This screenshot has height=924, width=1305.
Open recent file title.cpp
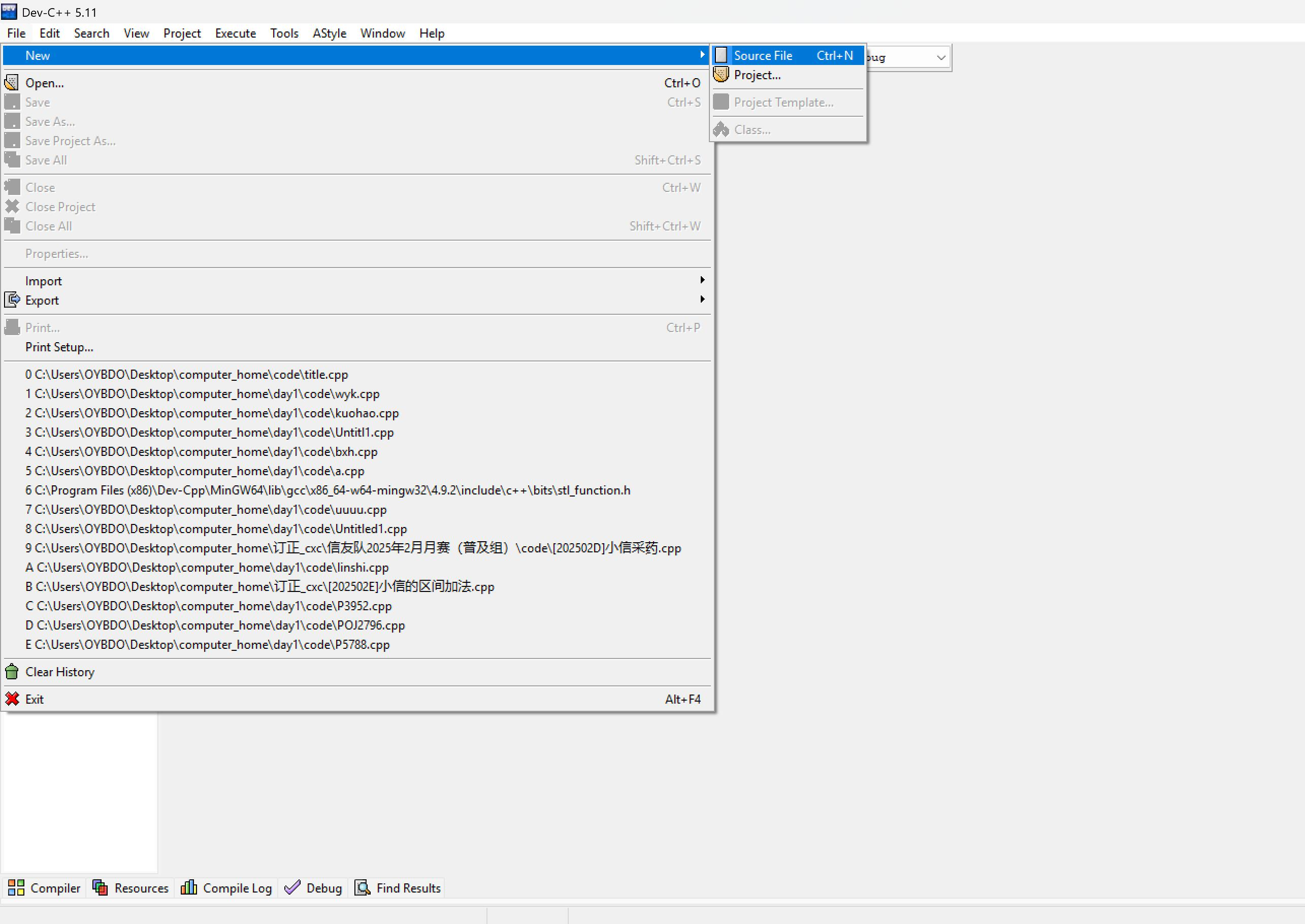(187, 374)
